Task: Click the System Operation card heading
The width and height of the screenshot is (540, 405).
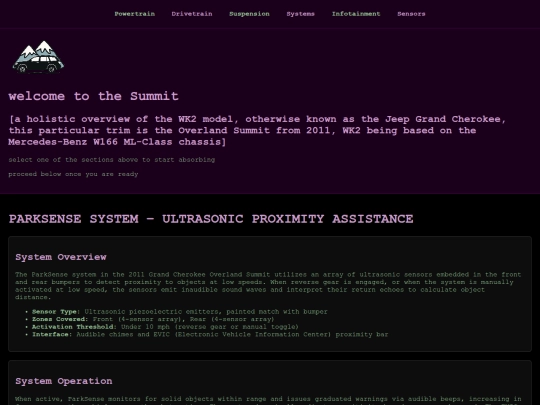Action: [64, 381]
